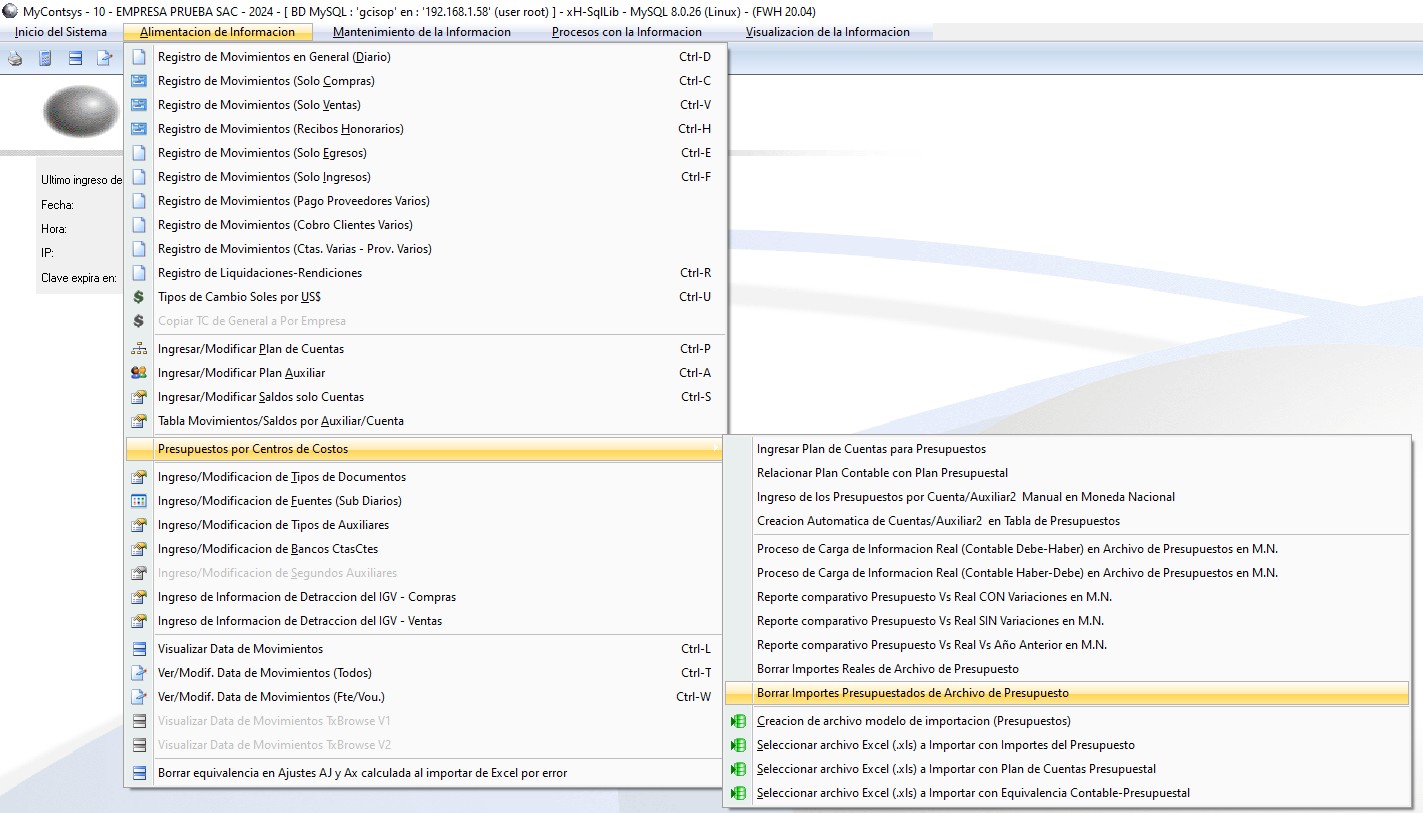
Task: Click the printer icon in the toolbar
Action: [15, 58]
